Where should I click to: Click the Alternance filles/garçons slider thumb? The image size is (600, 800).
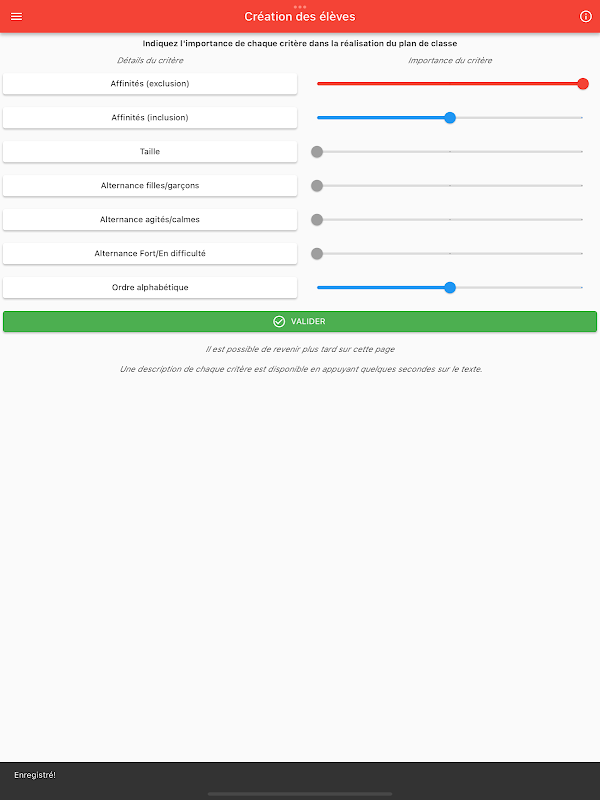click(317, 186)
